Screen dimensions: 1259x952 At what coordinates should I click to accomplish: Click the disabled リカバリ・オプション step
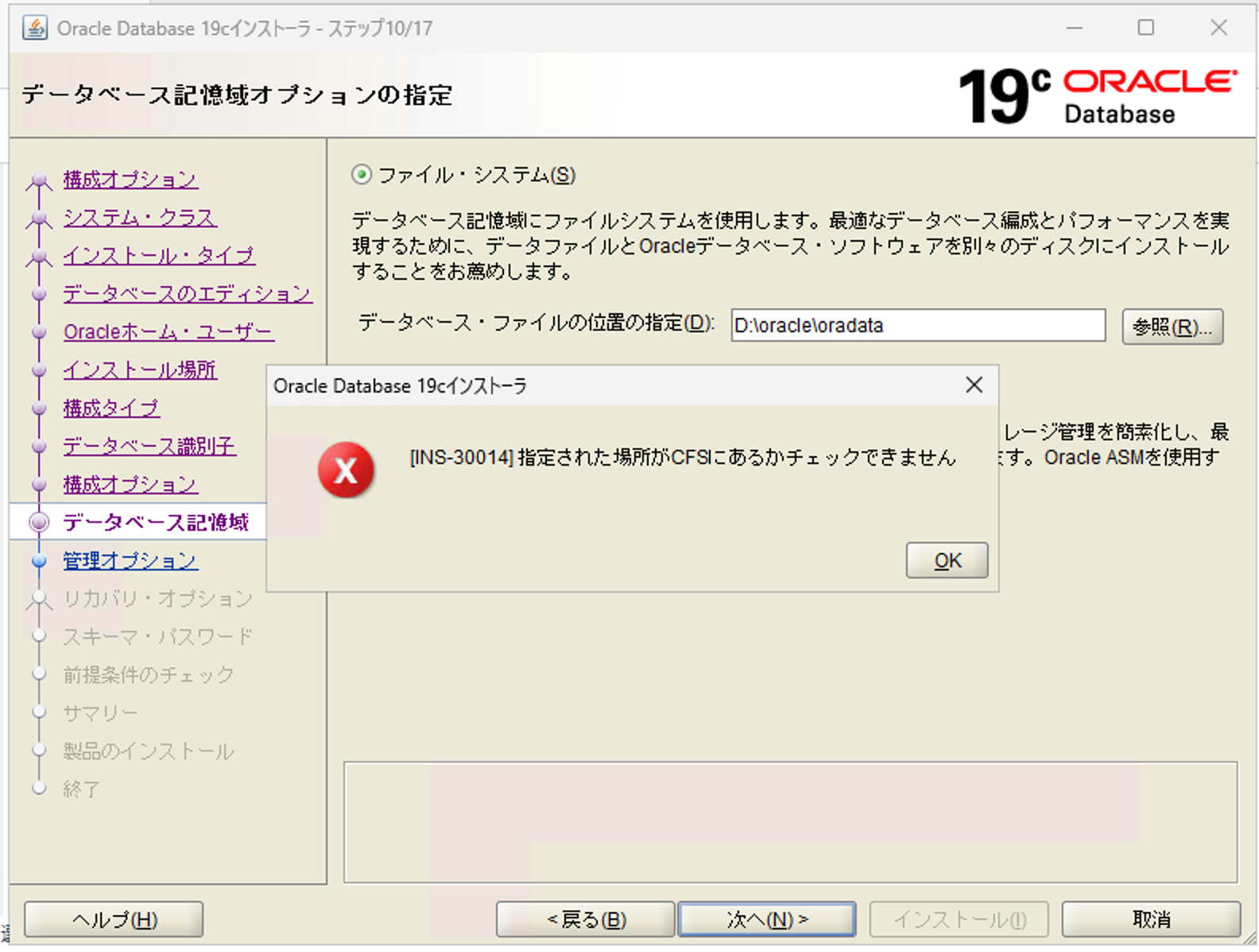pos(157,598)
